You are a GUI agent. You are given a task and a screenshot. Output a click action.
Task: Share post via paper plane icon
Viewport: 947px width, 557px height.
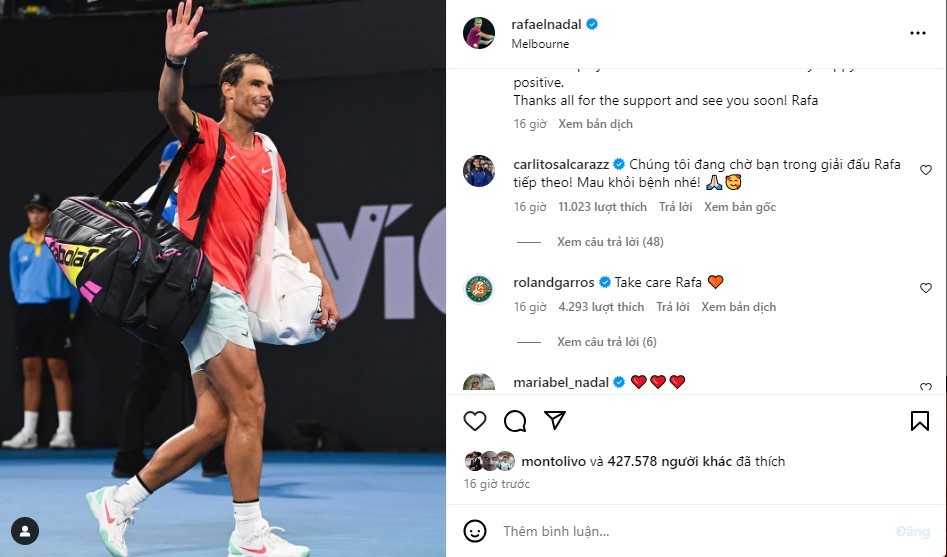pos(554,420)
